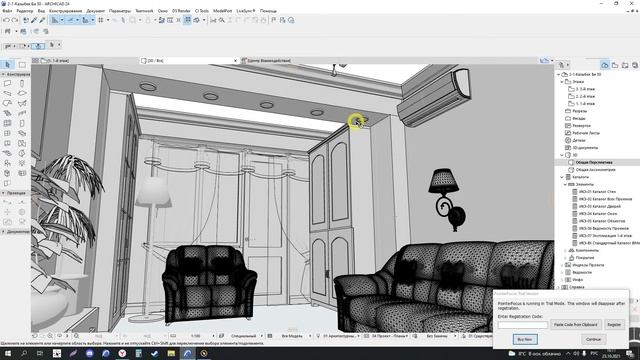
Task: Collapse the 3D node in navigator
Action: 562,155
